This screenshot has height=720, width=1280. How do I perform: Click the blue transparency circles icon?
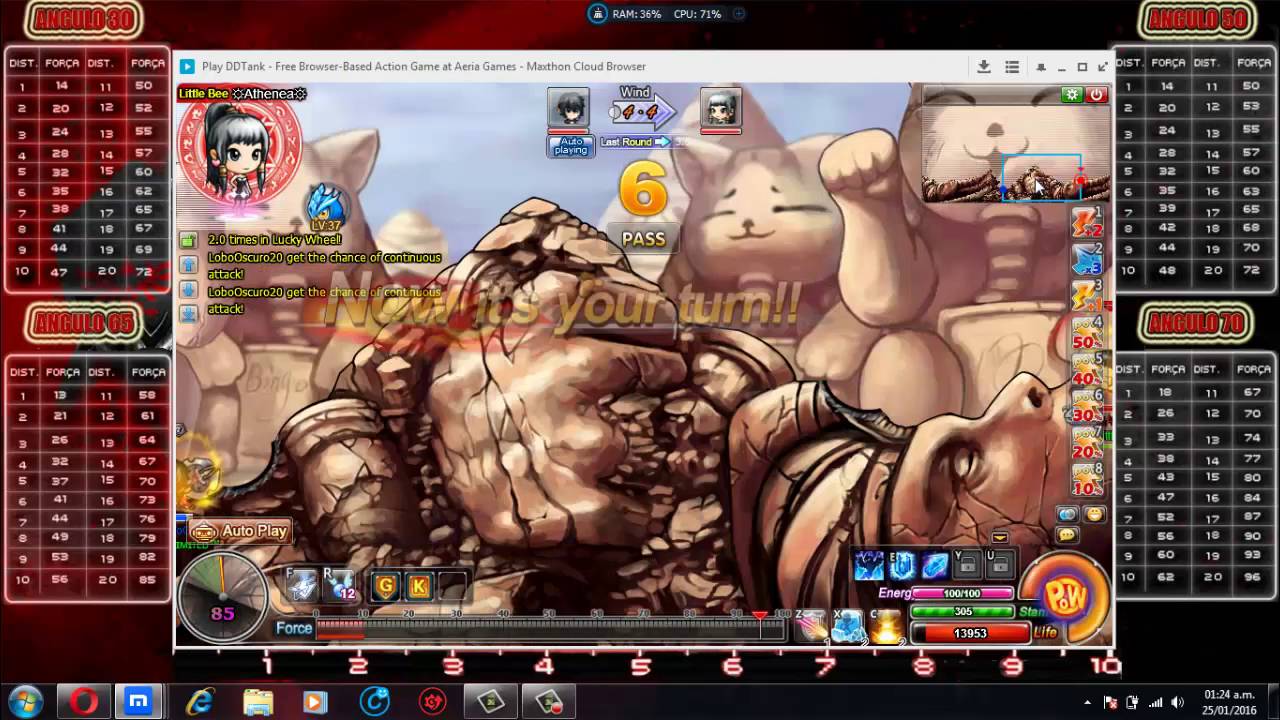click(1067, 514)
